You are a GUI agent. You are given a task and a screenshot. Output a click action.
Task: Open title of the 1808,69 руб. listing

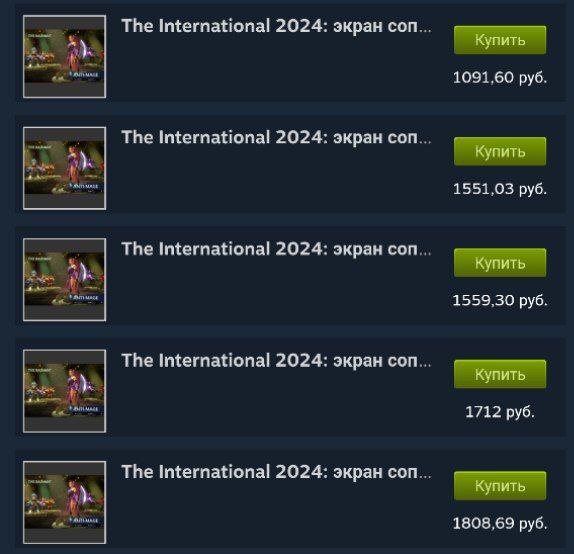276,472
